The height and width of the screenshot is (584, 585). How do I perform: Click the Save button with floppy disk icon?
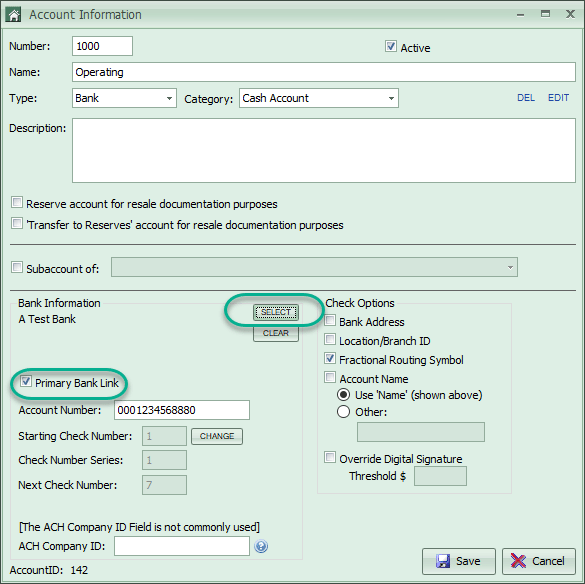[x=459, y=561]
